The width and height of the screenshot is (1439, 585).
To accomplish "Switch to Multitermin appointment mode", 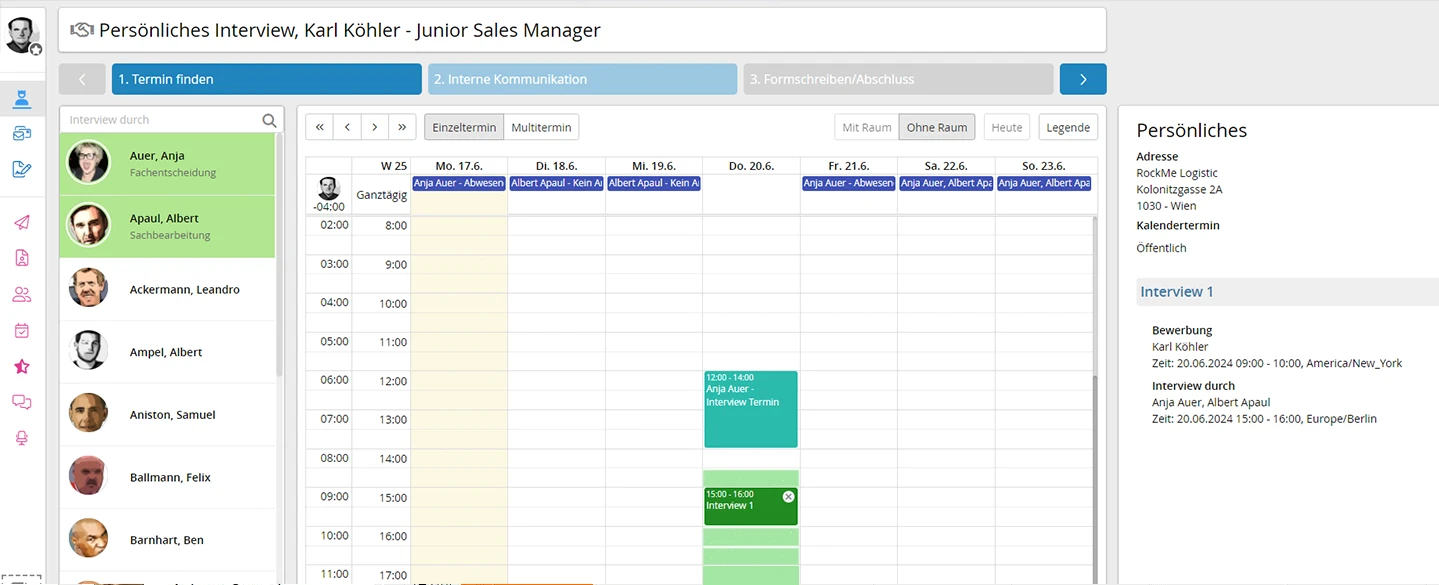I will (541, 127).
